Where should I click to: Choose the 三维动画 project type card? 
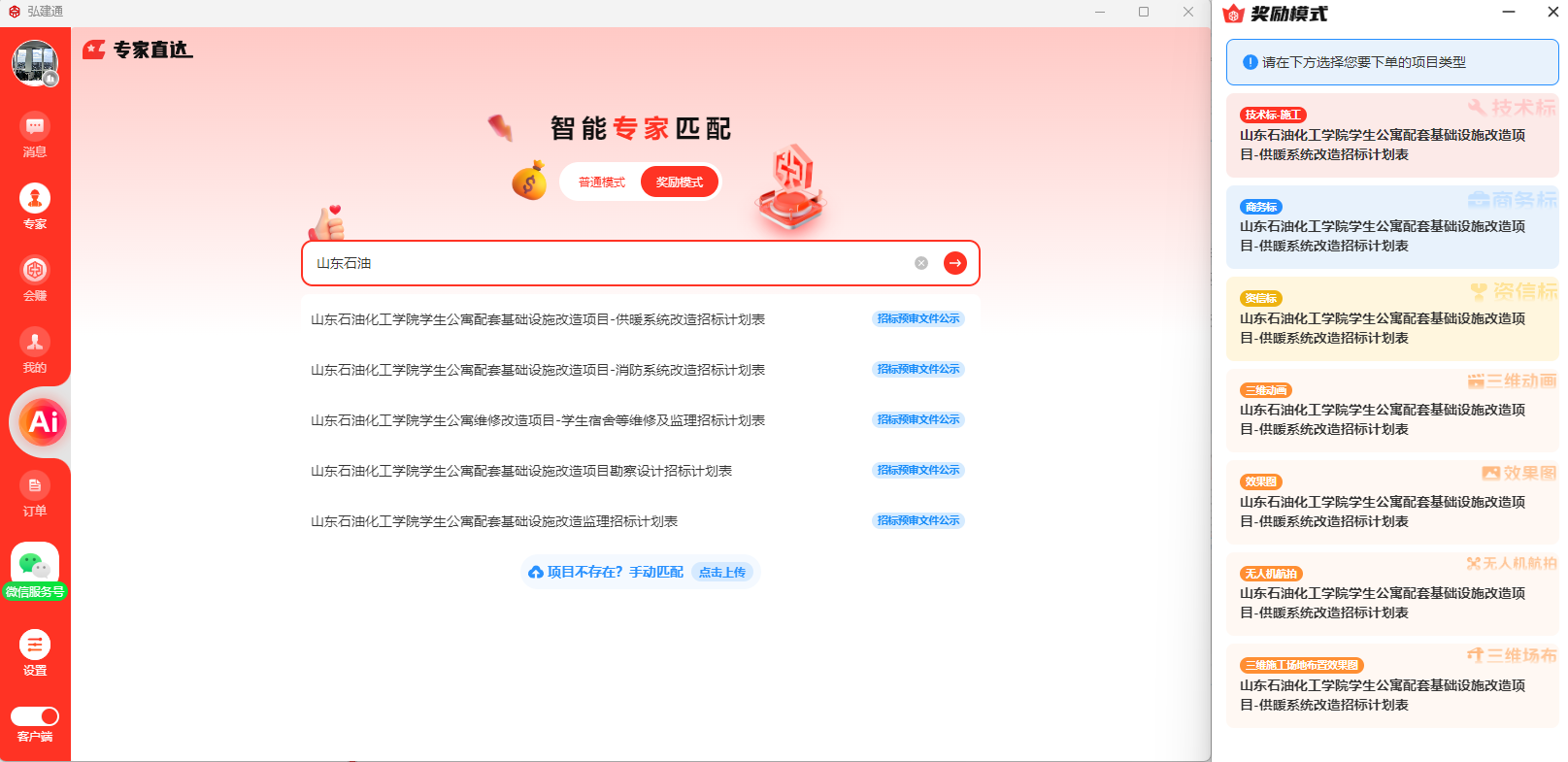(1392, 411)
